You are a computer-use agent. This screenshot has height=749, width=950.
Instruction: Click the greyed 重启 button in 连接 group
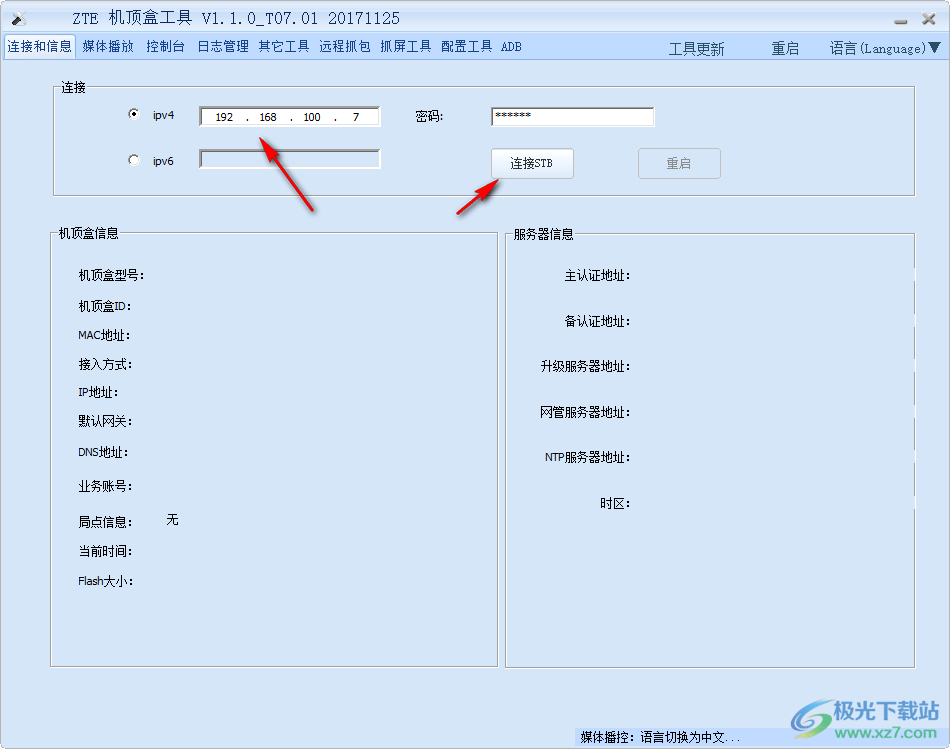[679, 164]
